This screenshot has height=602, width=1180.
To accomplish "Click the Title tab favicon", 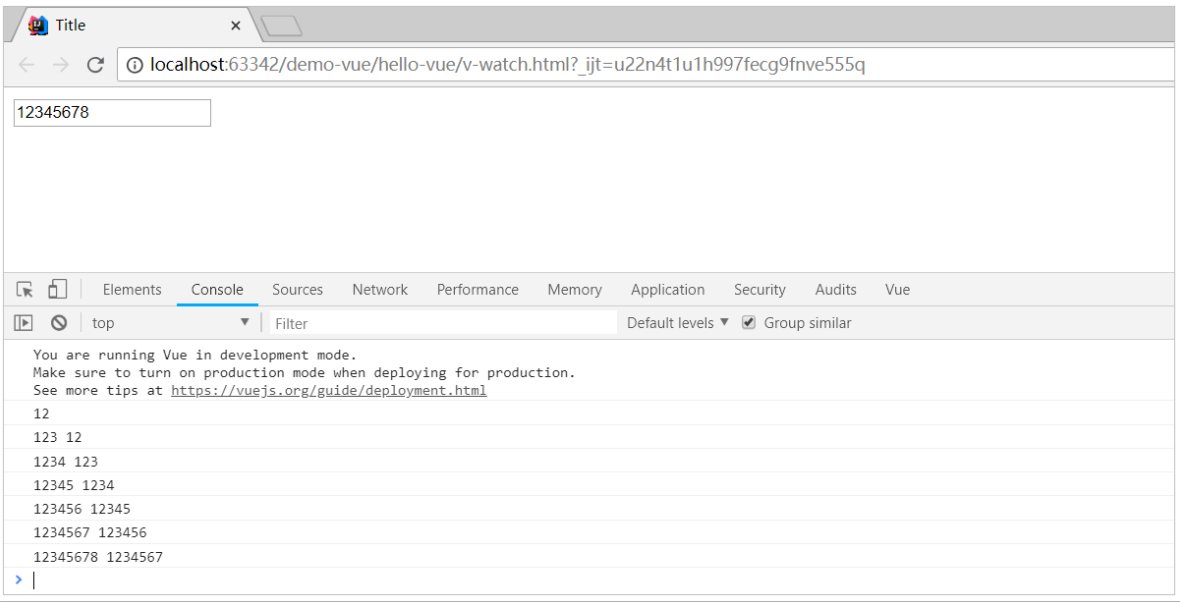I will click(37, 26).
